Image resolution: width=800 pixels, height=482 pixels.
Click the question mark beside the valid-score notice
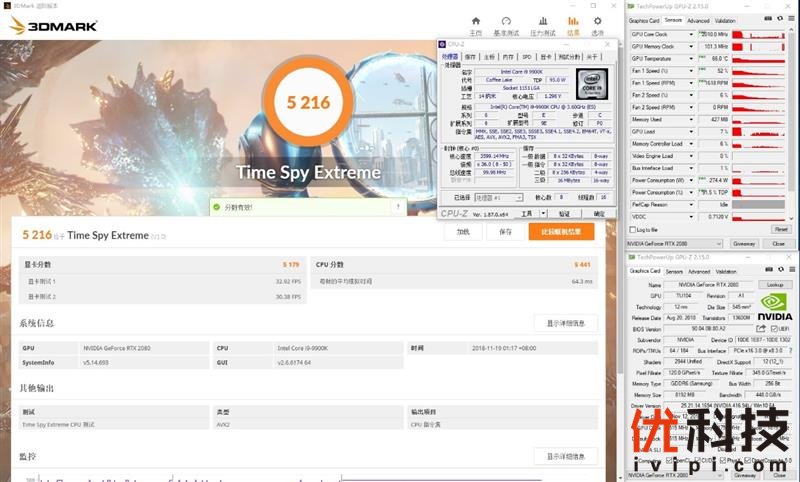398,207
